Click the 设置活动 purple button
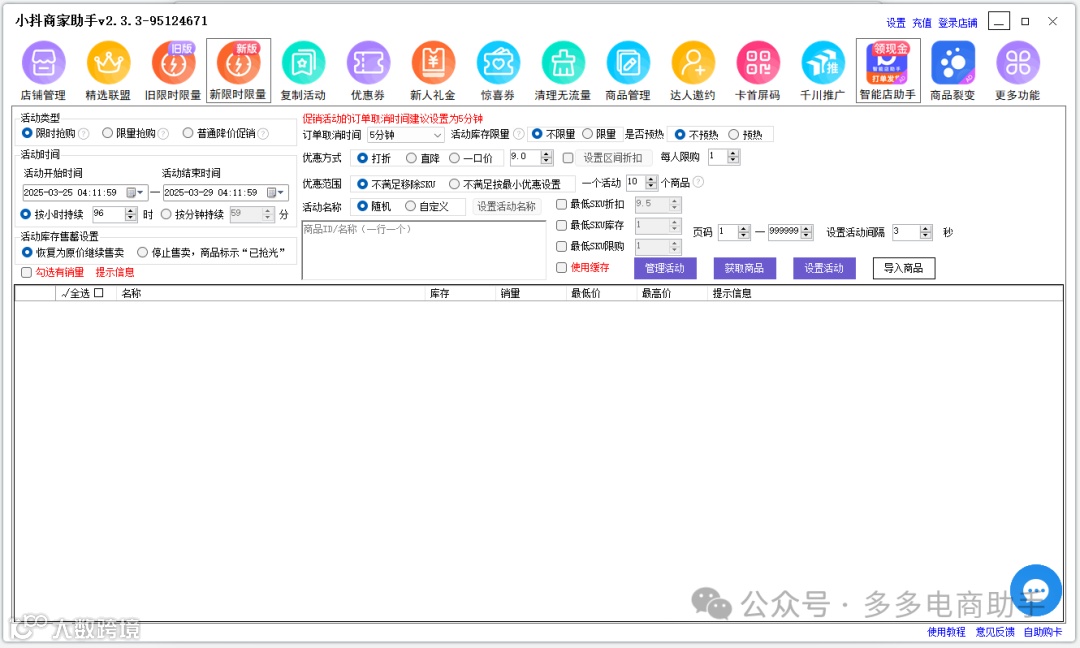This screenshot has width=1080, height=648. click(824, 269)
